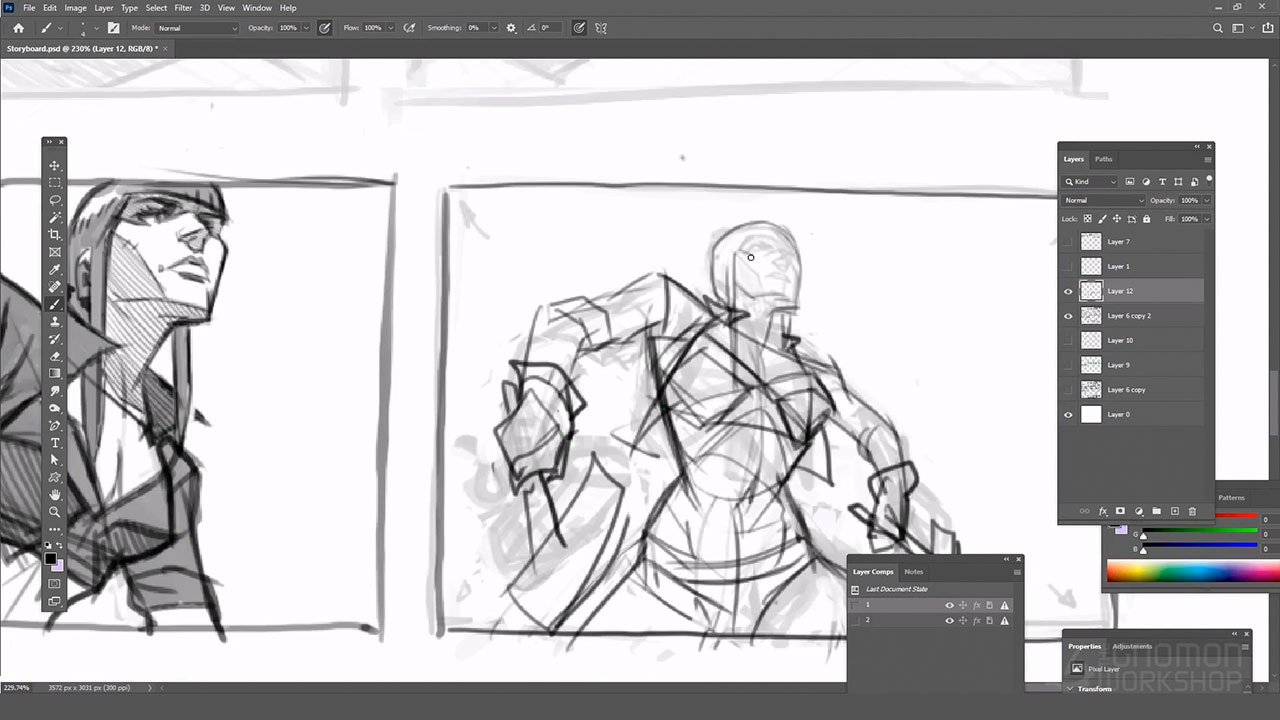1280x720 pixels.
Task: Open the Filter menu
Action: pyautogui.click(x=183, y=8)
